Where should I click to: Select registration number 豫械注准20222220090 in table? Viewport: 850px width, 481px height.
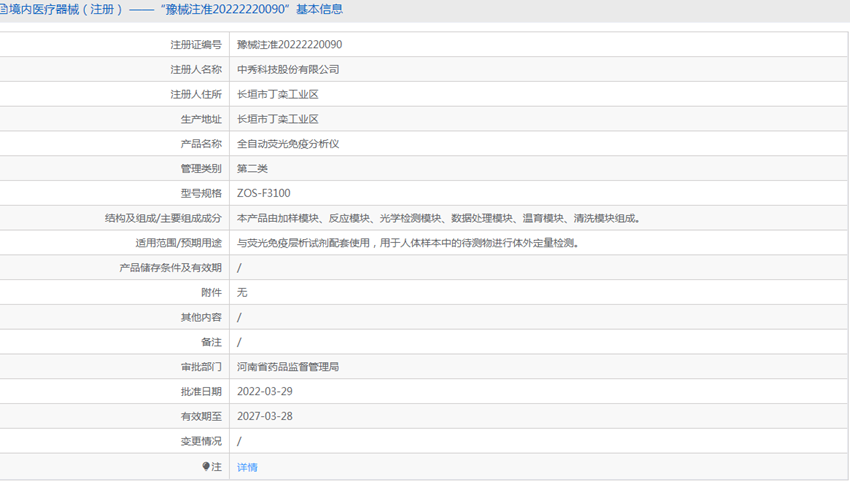[x=289, y=44]
